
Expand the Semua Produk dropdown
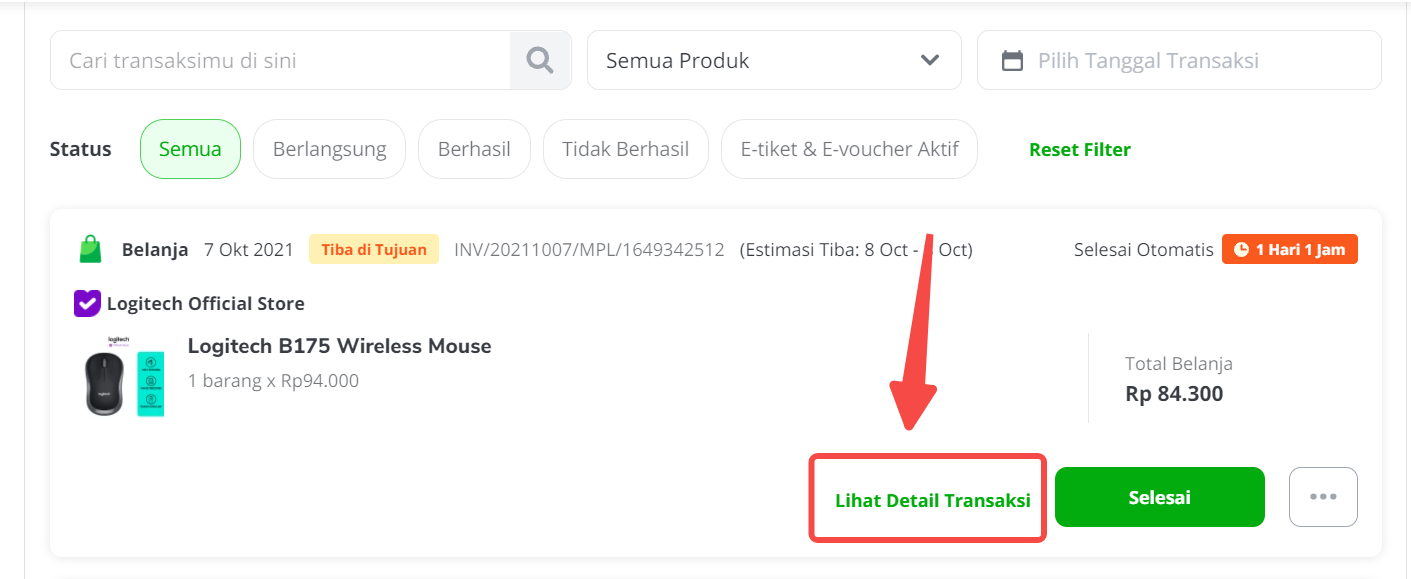click(774, 60)
